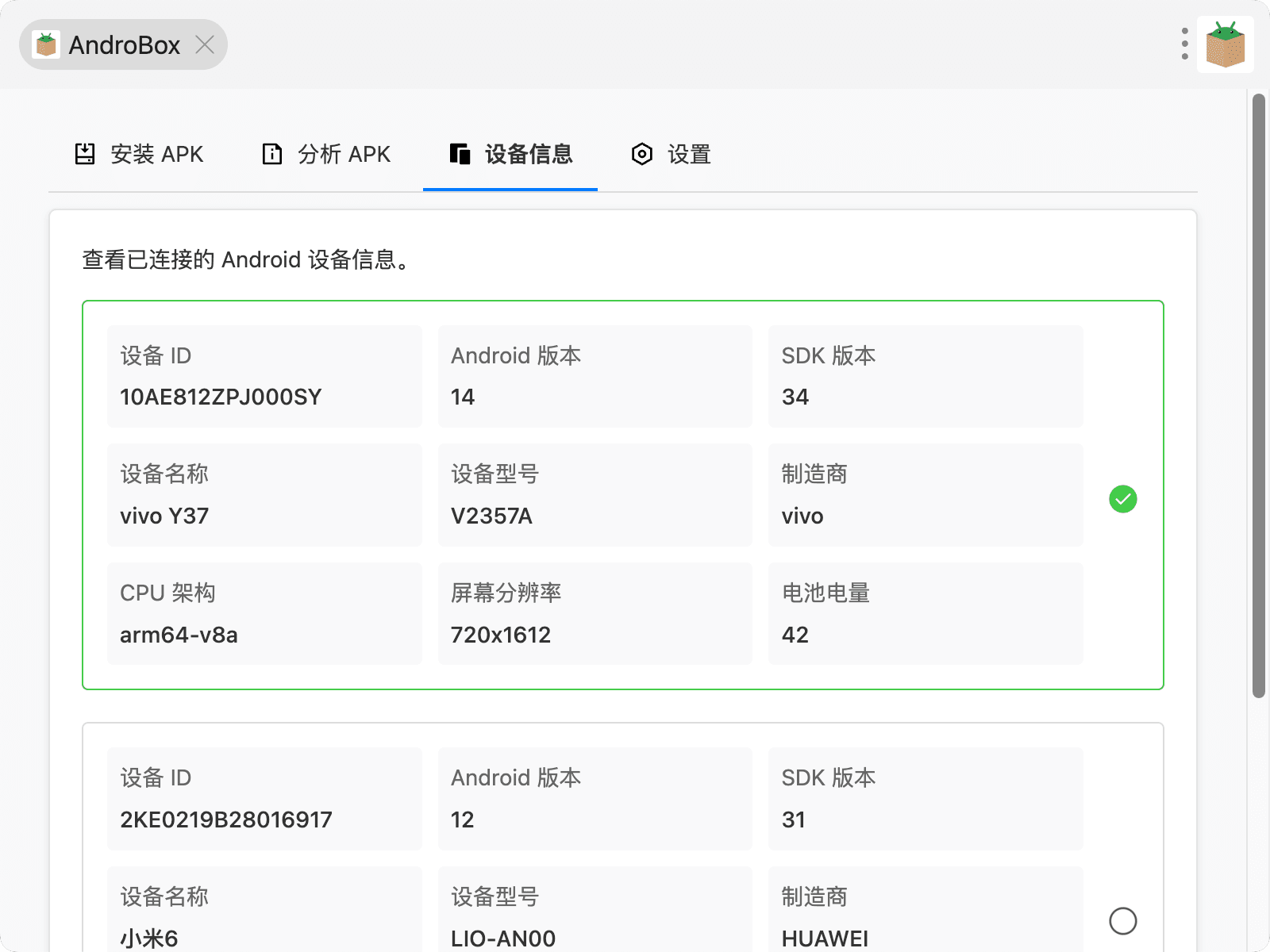The height and width of the screenshot is (952, 1270).
Task: Click device name 小米6
Action: pos(149,939)
